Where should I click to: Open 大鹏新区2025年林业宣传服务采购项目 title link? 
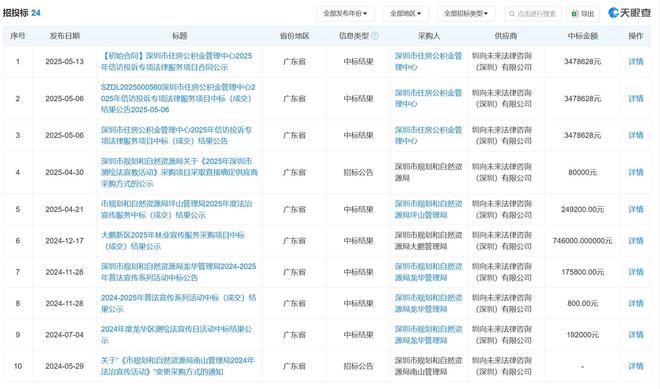click(x=173, y=241)
